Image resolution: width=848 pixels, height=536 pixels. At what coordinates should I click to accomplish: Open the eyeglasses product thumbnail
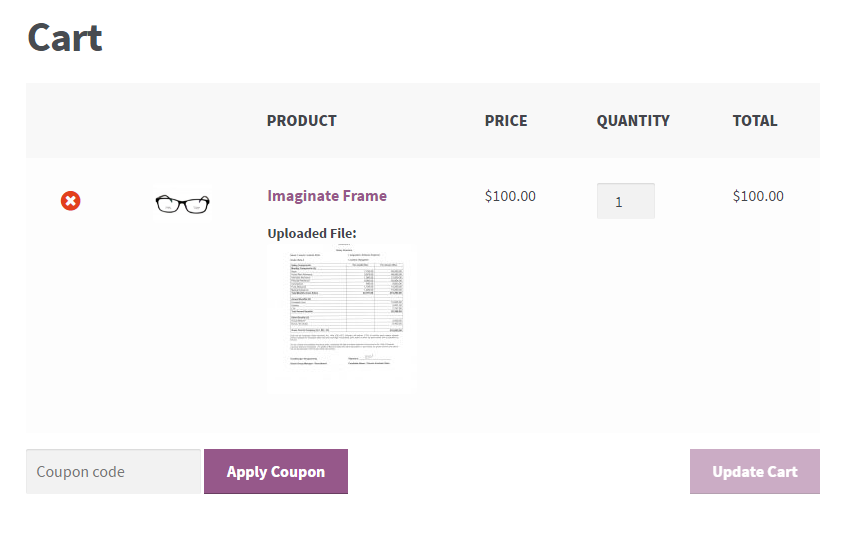182,204
